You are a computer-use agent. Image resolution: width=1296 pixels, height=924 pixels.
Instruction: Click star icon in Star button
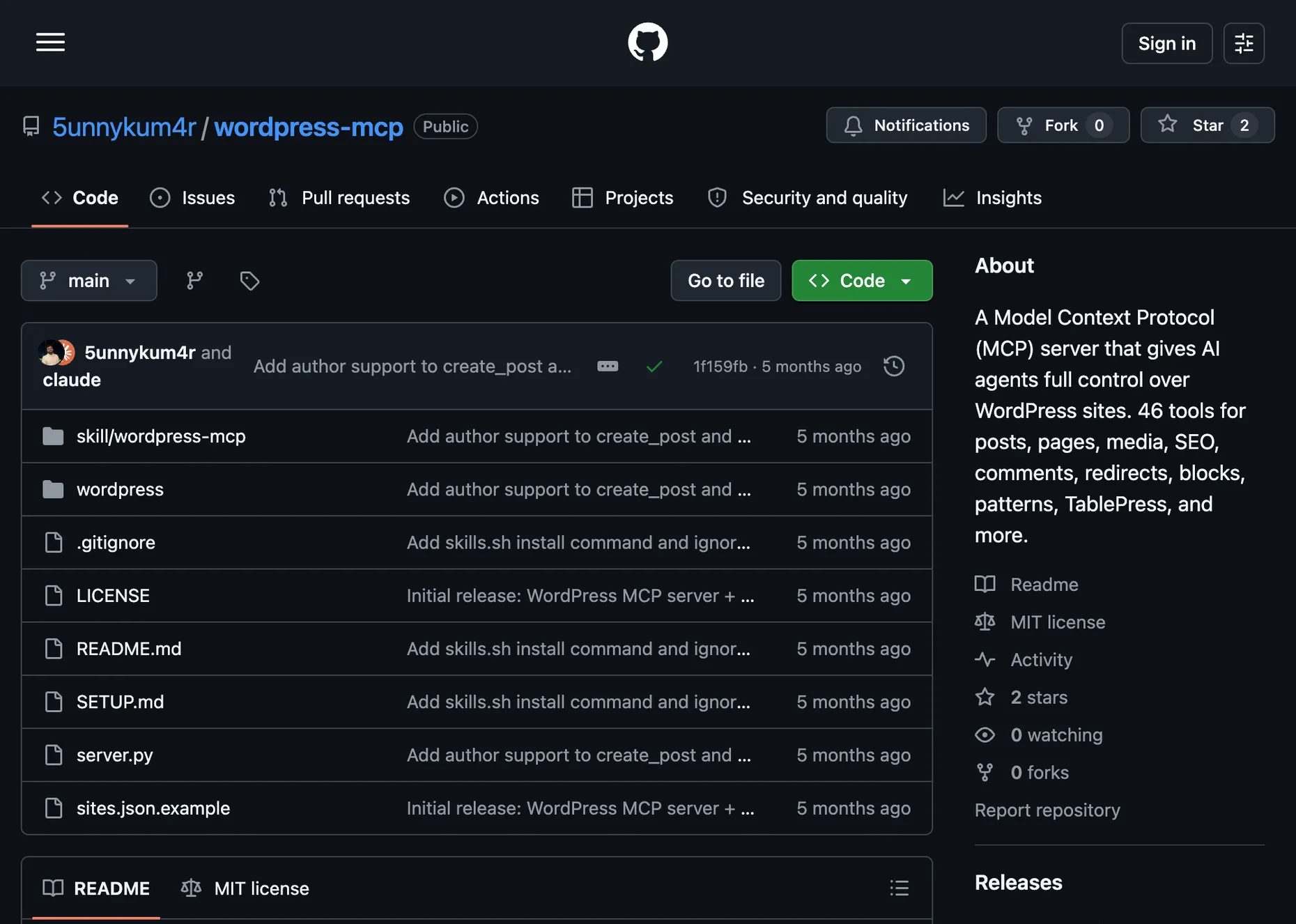(1167, 125)
